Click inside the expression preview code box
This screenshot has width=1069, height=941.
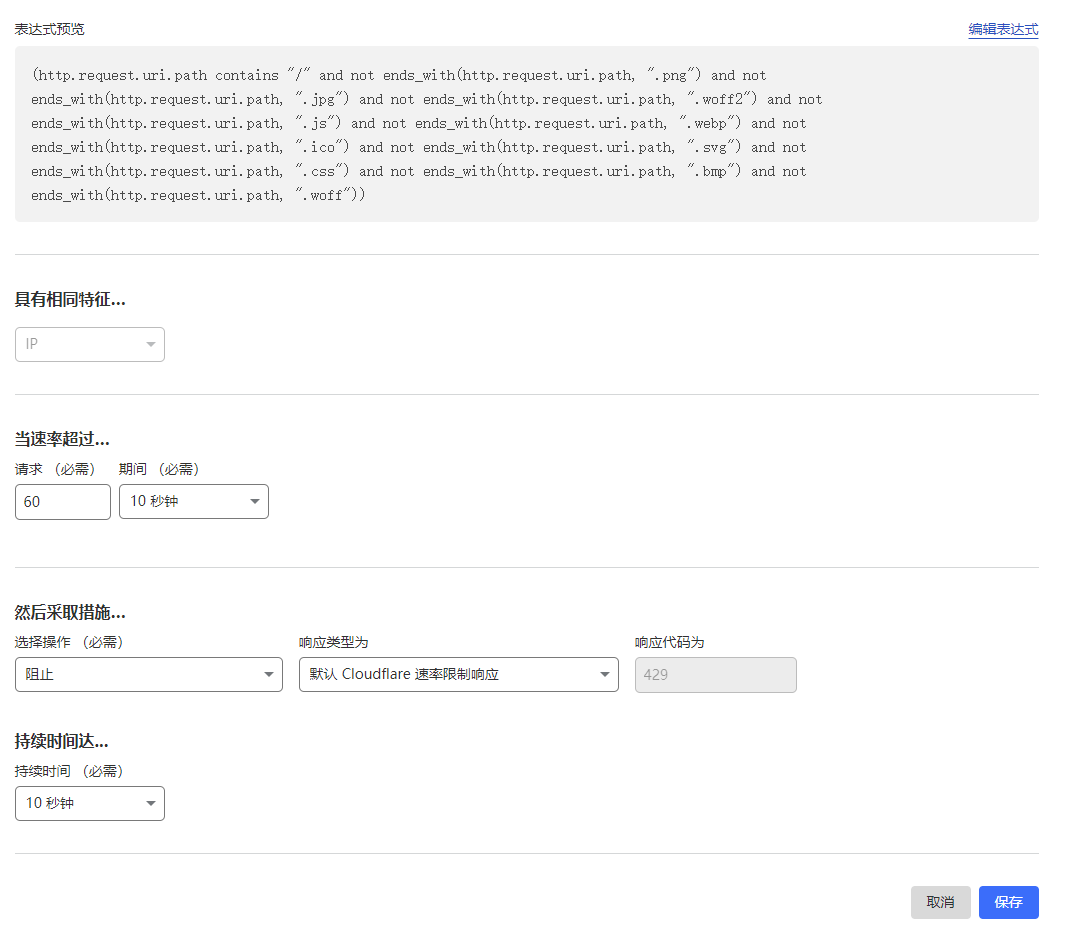pyautogui.click(x=526, y=135)
